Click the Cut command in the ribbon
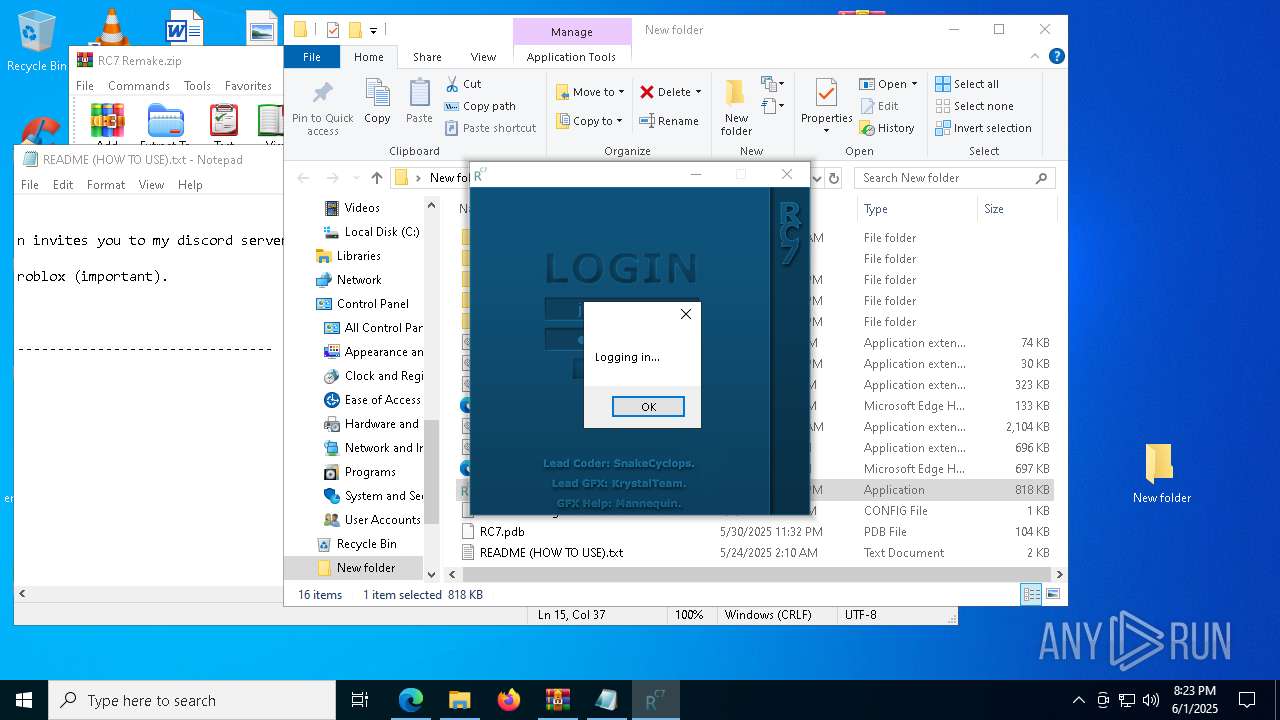Screen dimensions: 1280x720 click(464, 84)
